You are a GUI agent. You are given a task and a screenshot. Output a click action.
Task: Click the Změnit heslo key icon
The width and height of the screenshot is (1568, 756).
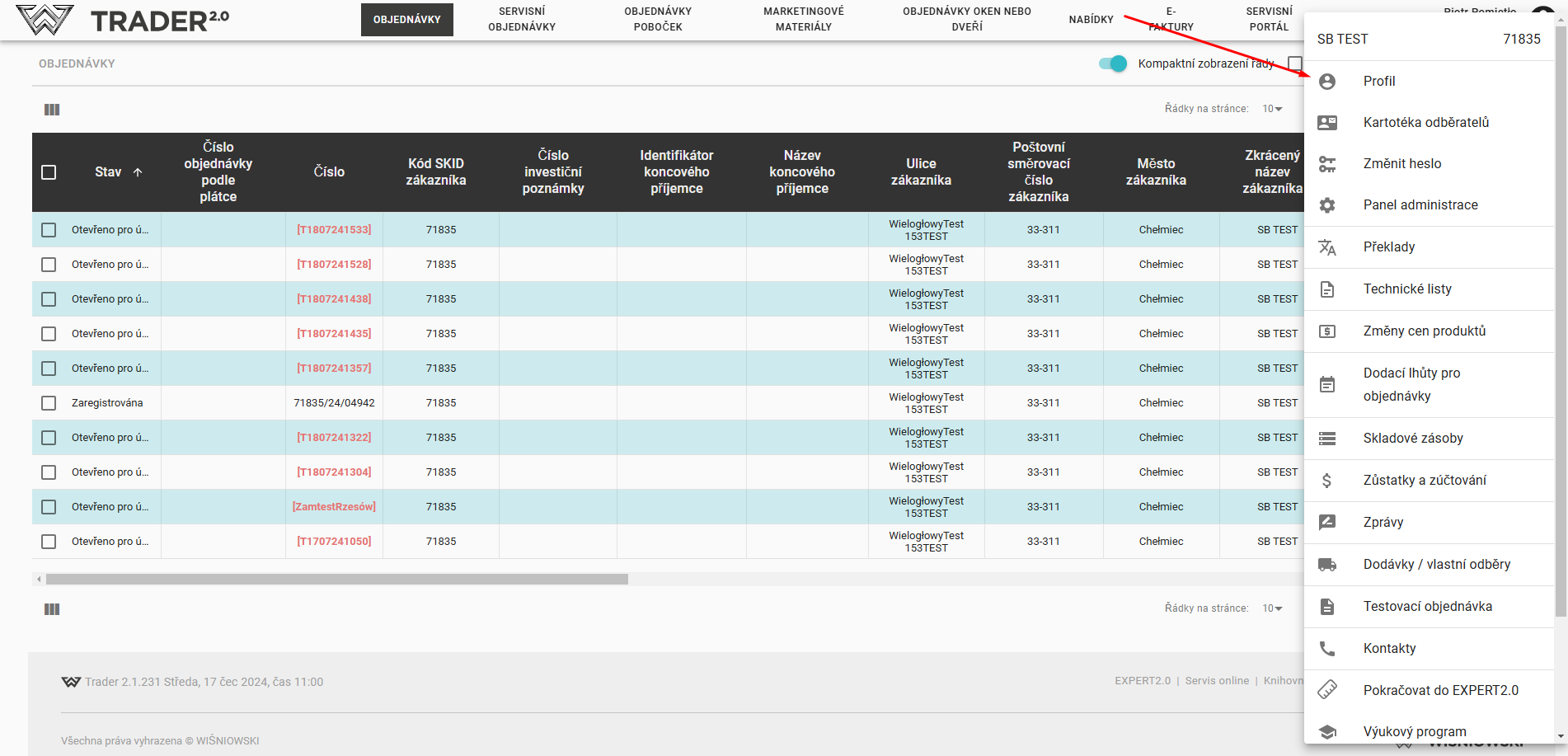[1326, 164]
